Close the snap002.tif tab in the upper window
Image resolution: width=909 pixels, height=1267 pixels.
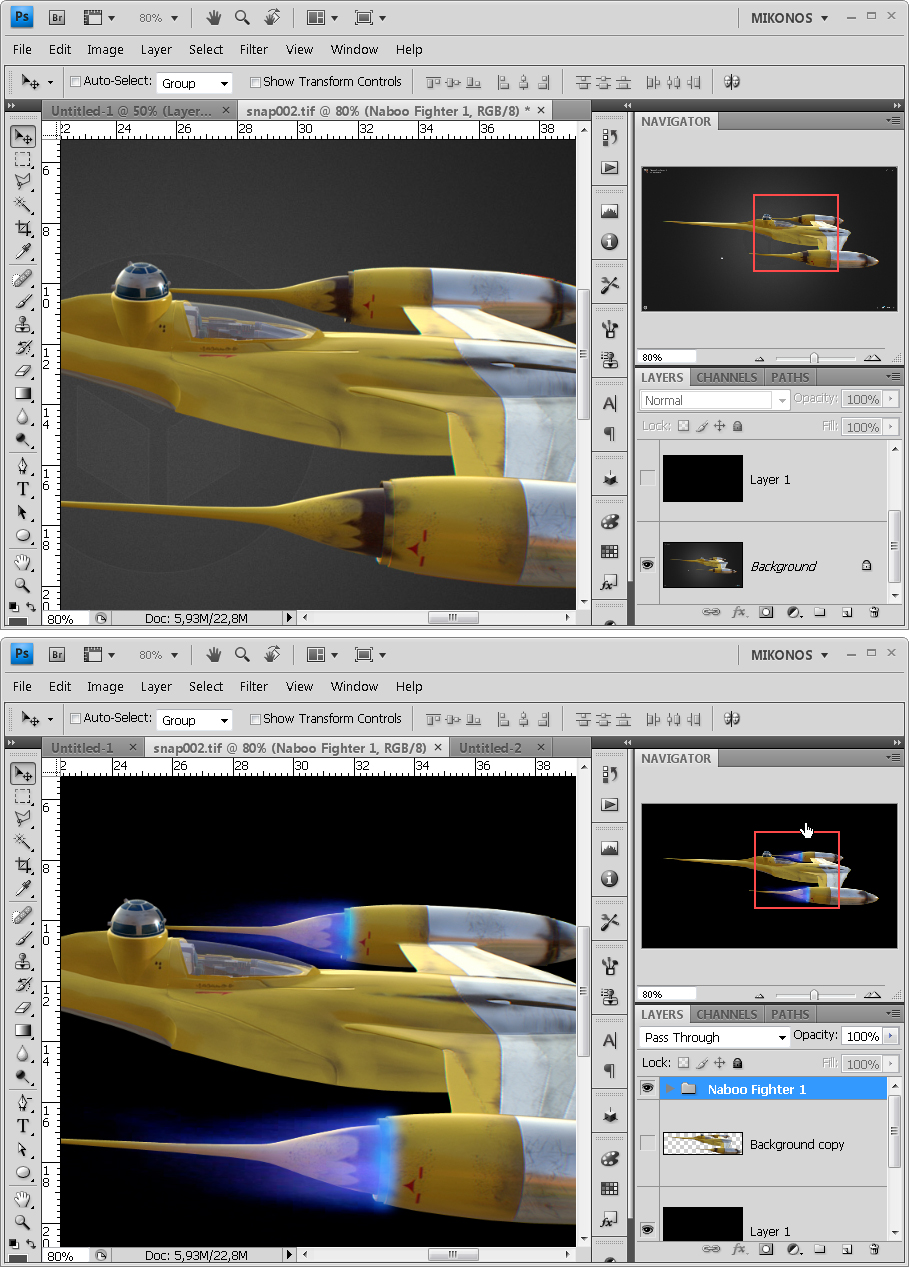click(x=542, y=111)
